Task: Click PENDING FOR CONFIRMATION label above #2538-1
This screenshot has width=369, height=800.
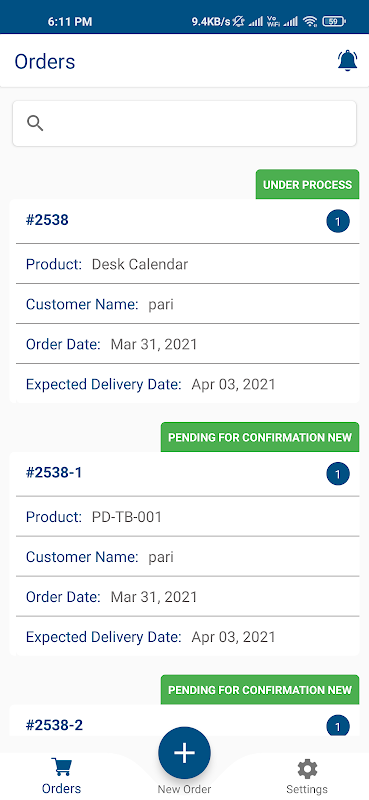Action: coord(260,437)
